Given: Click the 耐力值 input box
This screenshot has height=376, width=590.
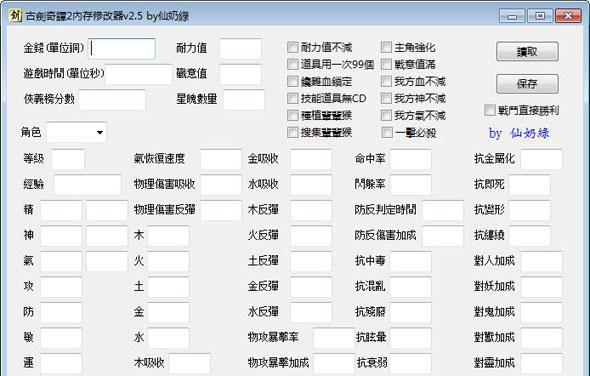Looking at the screenshot, I should 240,49.
